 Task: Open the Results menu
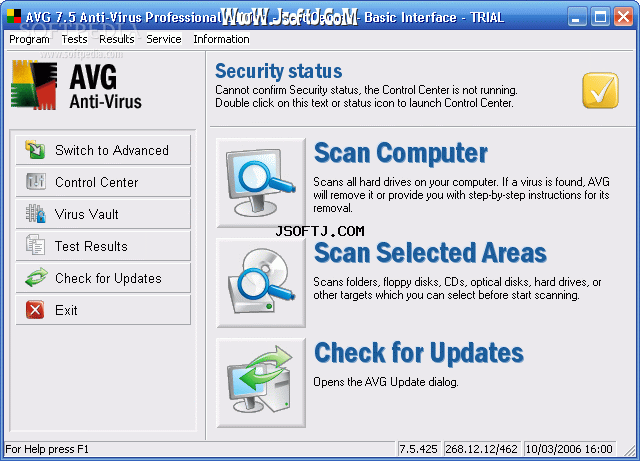pyautogui.click(x=117, y=39)
